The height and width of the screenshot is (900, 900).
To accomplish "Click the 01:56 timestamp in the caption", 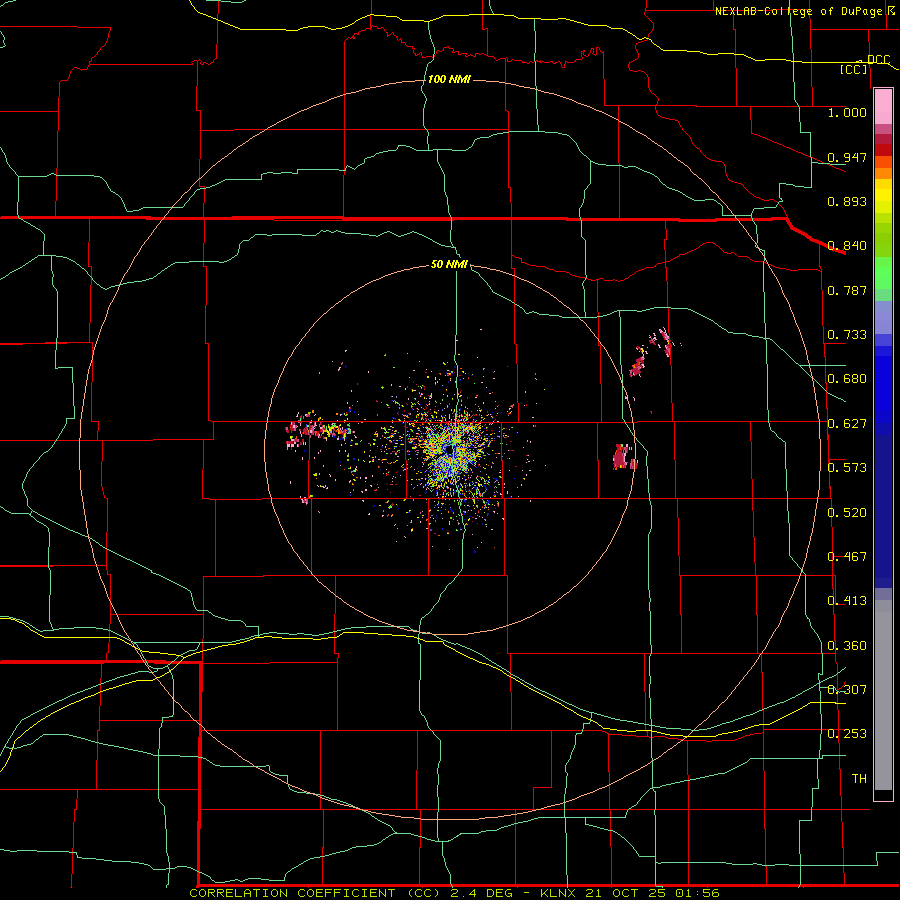I will pos(698,893).
